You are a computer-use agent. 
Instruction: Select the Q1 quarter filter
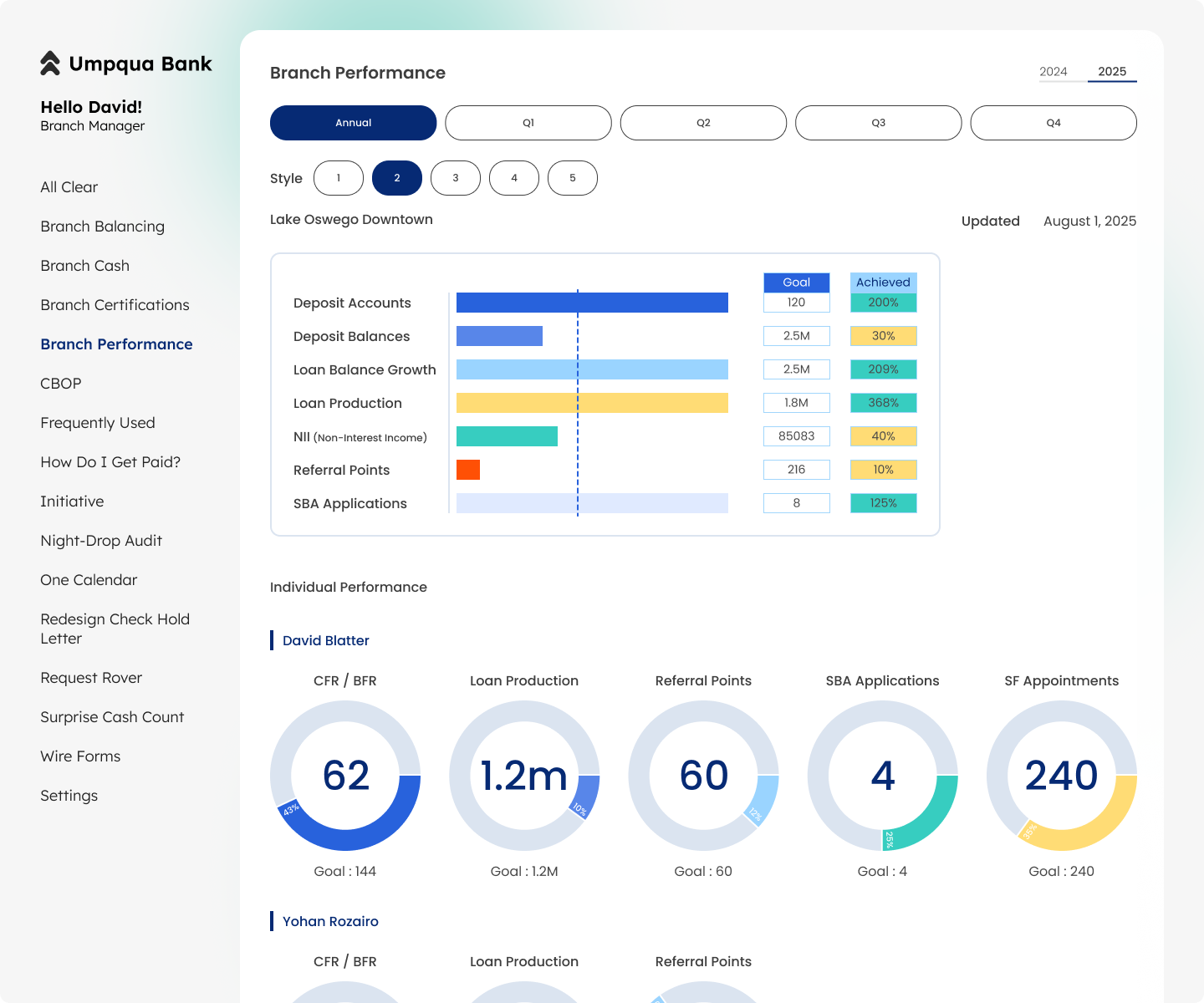click(x=528, y=122)
